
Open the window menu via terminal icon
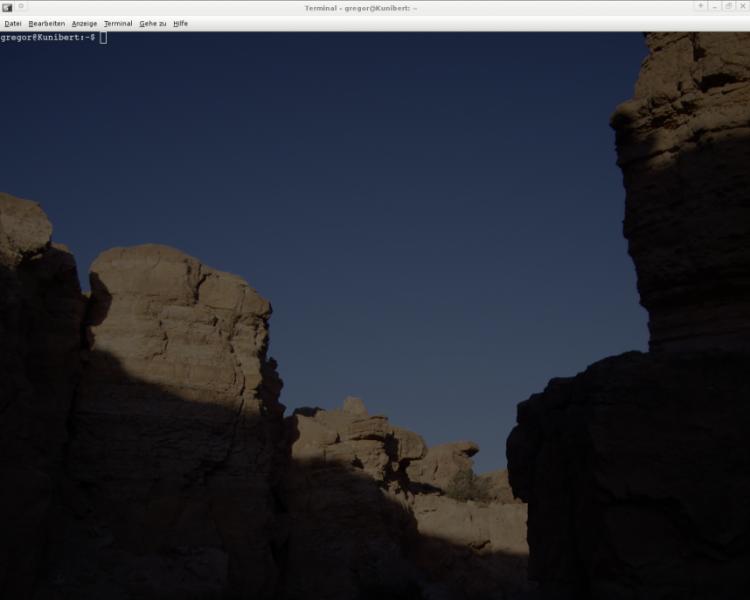click(x=7, y=7)
